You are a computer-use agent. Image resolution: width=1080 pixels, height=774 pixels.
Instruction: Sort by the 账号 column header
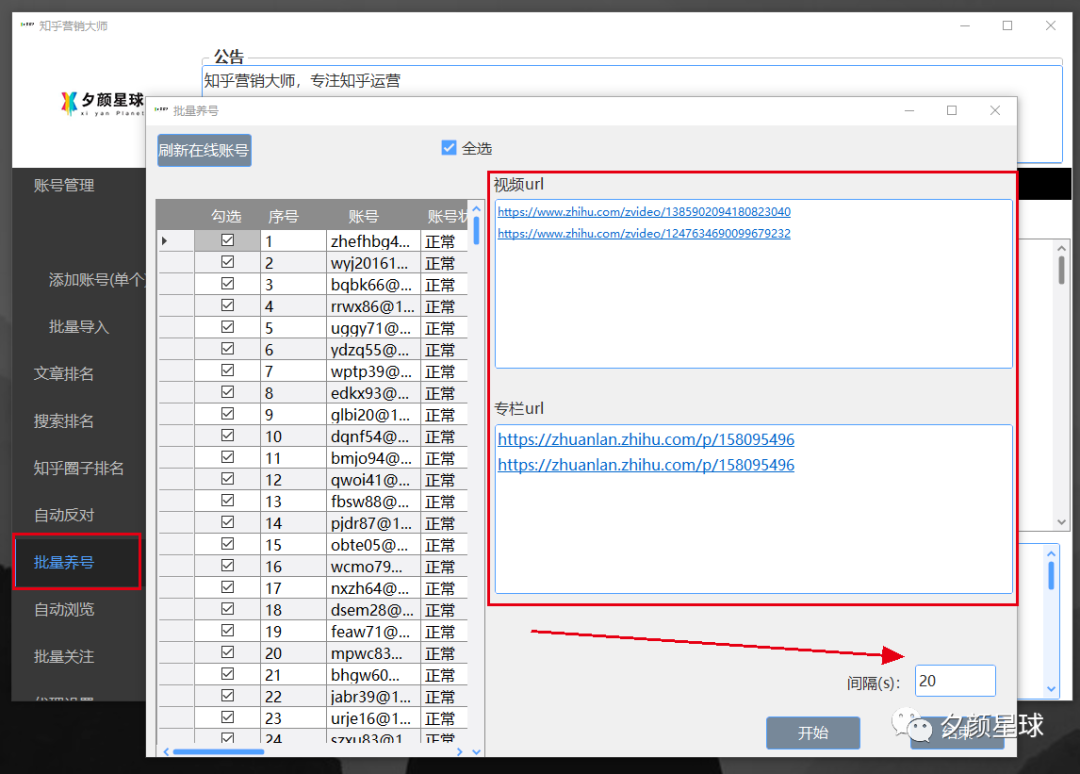click(x=363, y=216)
